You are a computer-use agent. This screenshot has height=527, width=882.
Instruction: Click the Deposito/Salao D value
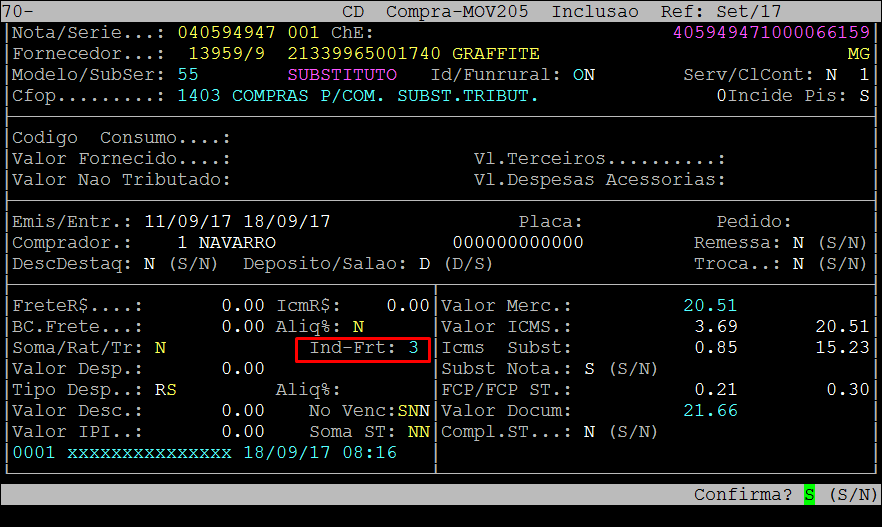(x=424, y=264)
